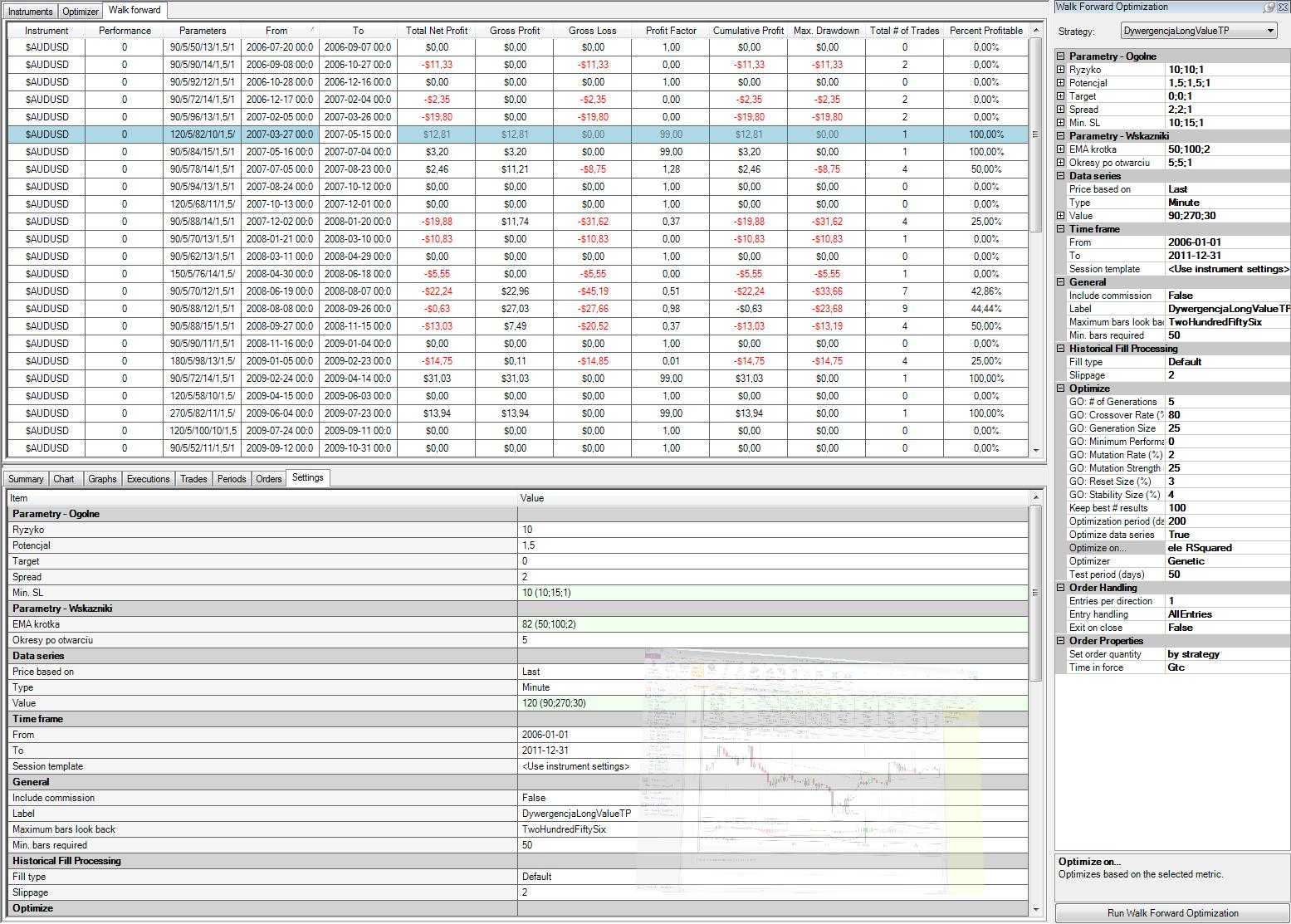Edit the Optimization period value 200
Viewport: 1291px width, 924px height.
click(x=1228, y=521)
